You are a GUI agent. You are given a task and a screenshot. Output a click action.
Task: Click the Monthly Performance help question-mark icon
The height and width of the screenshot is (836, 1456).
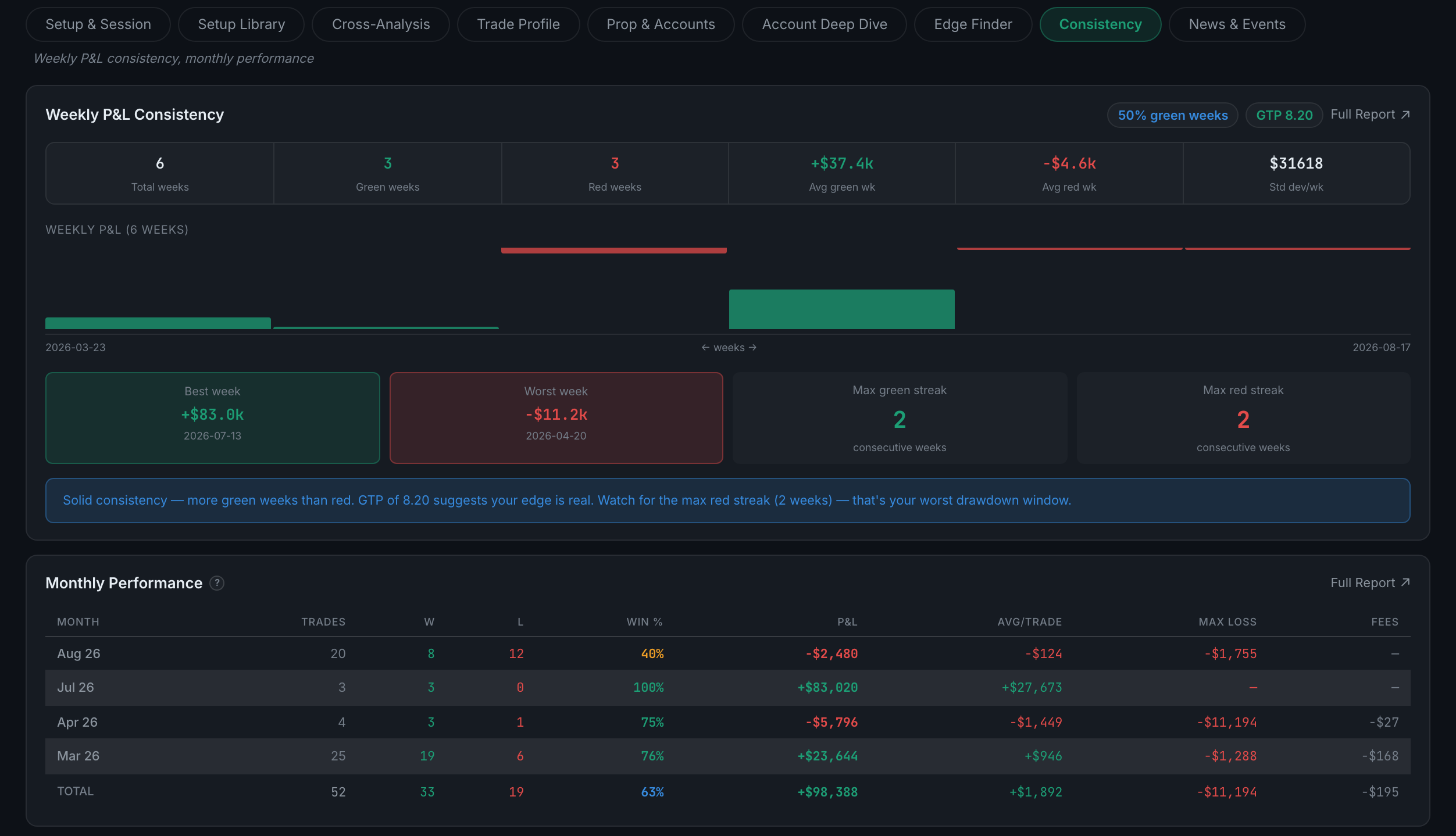(217, 583)
